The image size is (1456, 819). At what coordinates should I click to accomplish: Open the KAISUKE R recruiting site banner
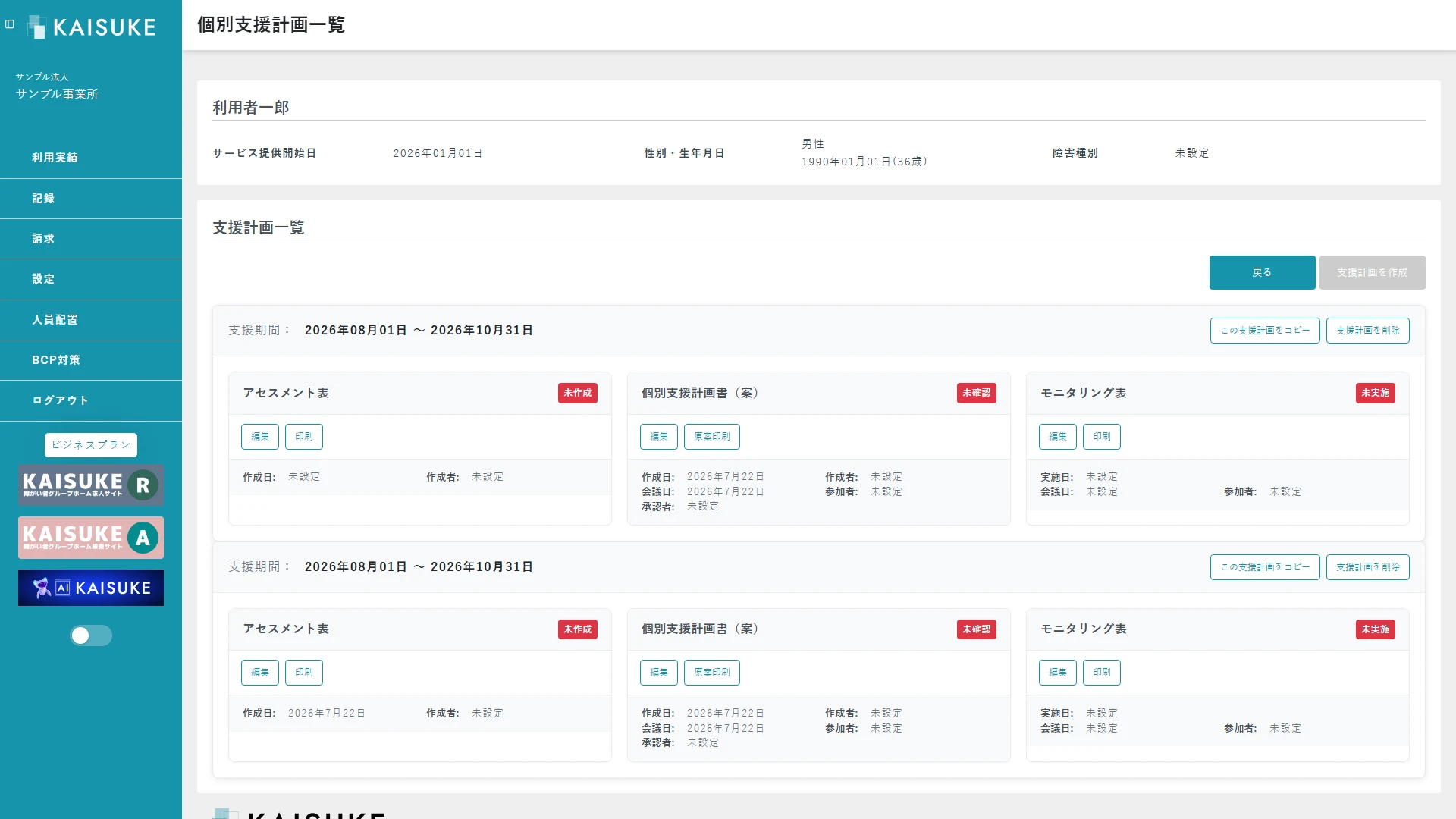coord(91,485)
